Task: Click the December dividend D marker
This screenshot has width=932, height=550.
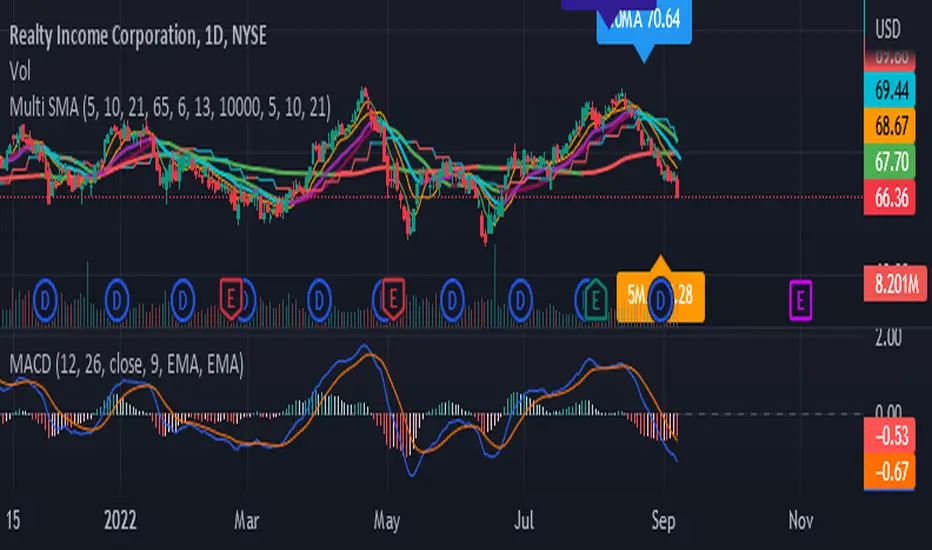Action: 45,300
